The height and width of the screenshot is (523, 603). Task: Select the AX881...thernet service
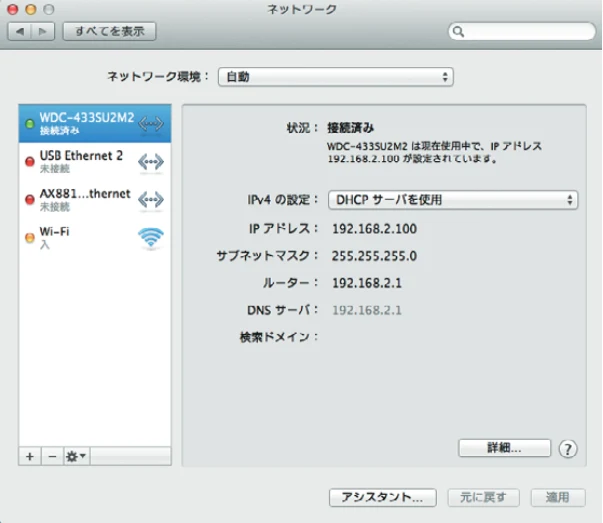click(95, 200)
